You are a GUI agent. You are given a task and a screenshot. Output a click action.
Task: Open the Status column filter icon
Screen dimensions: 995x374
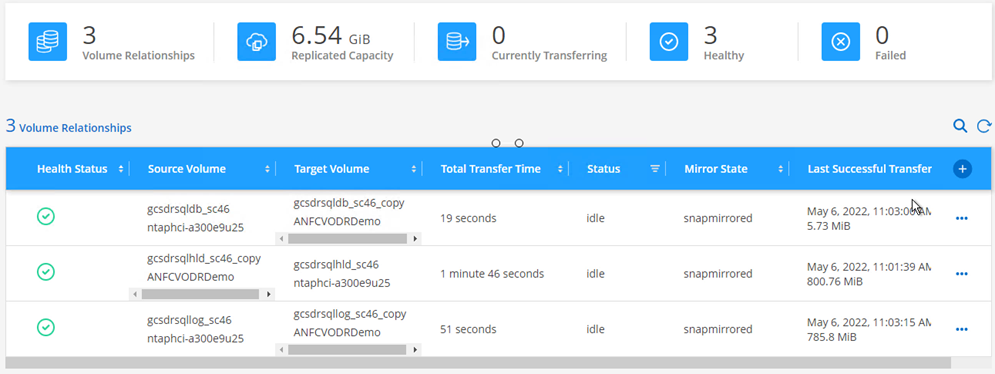tap(655, 169)
